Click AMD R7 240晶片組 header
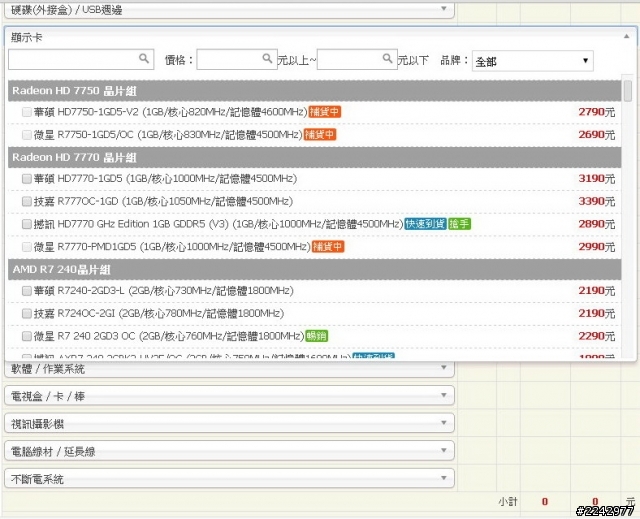Screen dimensions: 640x519 tap(314, 269)
